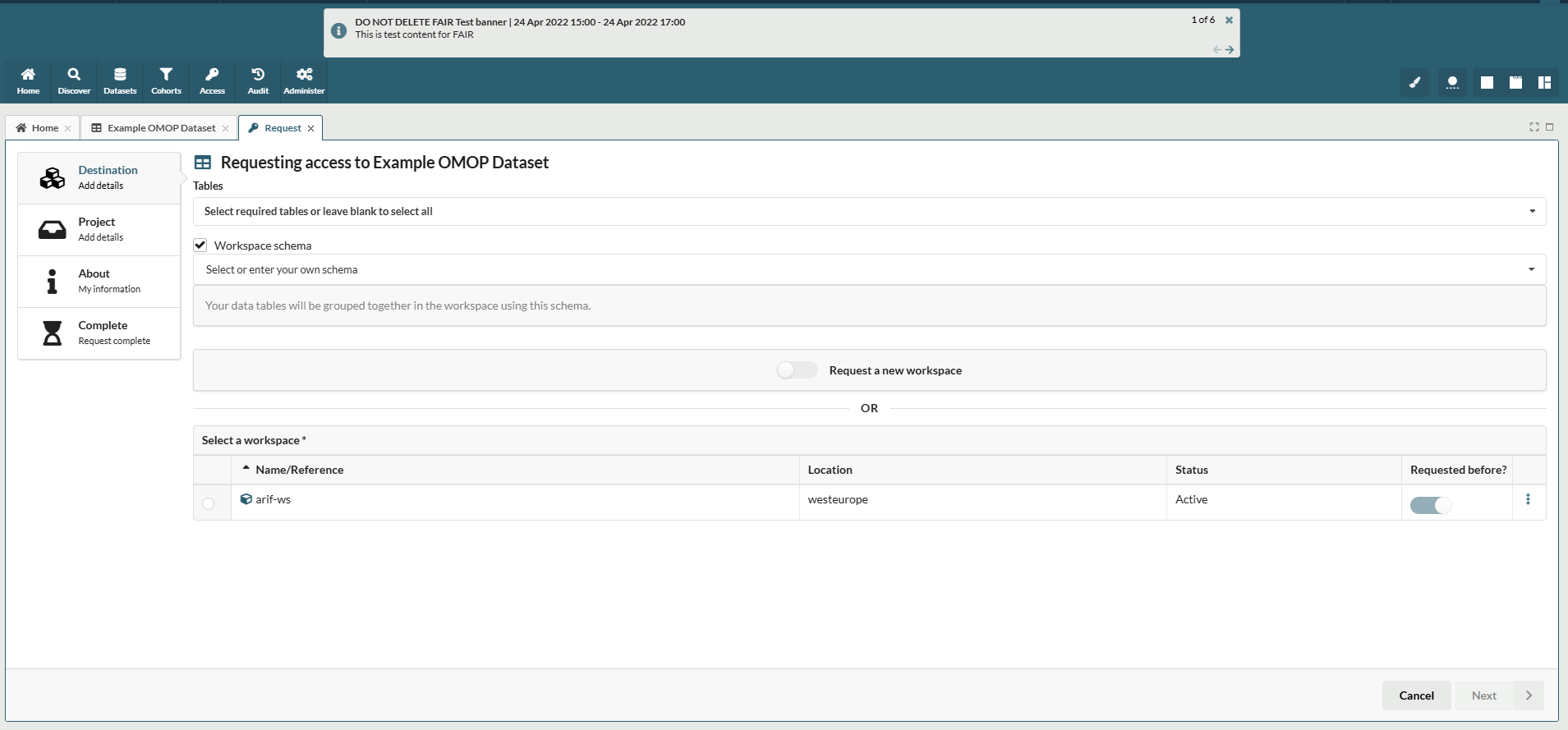The height and width of the screenshot is (730, 1568).
Task: Toggle Requested before switch for arif-ws
Action: 1430,505
